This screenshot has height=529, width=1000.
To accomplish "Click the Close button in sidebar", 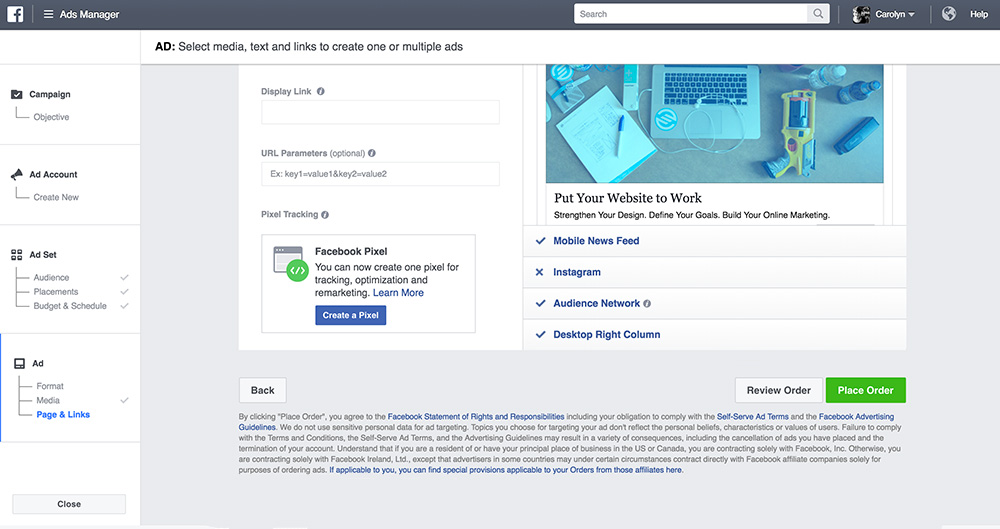I will point(69,504).
